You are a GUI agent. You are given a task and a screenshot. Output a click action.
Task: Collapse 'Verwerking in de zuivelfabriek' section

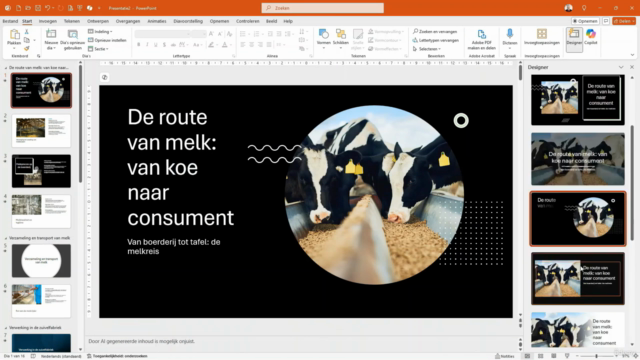click(x=6, y=328)
